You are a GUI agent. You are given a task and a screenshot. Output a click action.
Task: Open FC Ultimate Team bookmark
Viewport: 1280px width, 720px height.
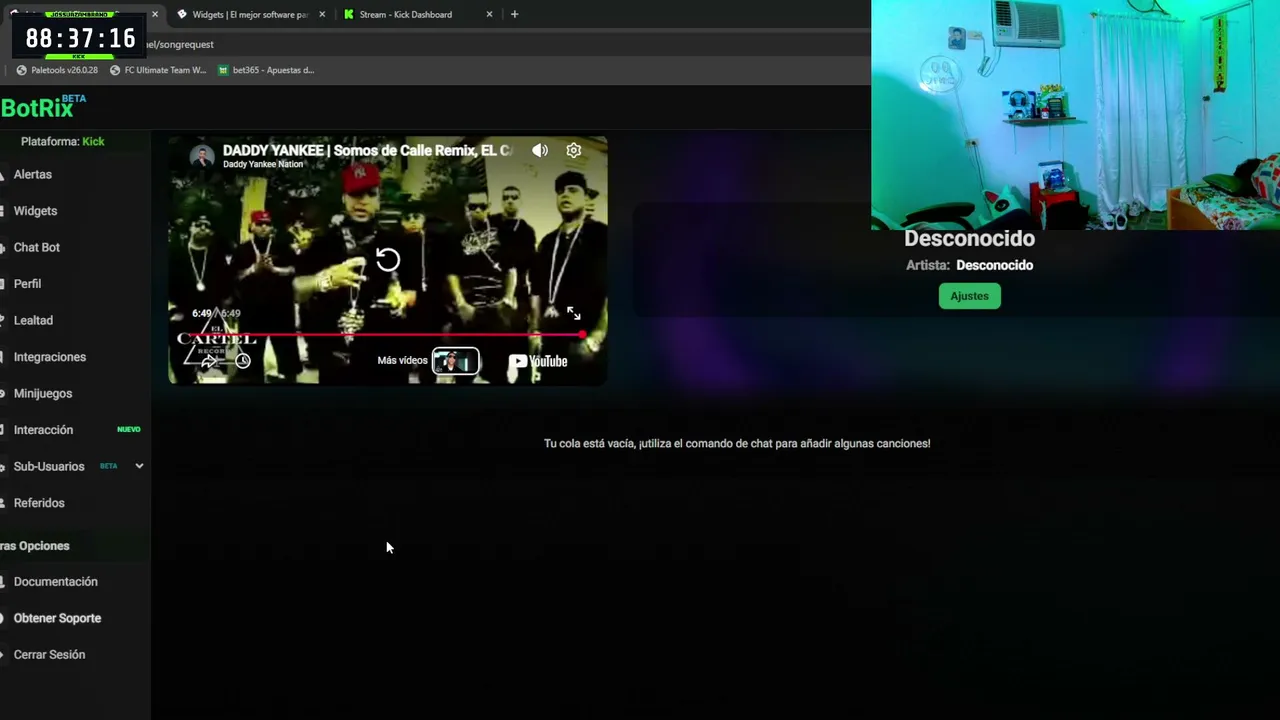pyautogui.click(x=158, y=70)
